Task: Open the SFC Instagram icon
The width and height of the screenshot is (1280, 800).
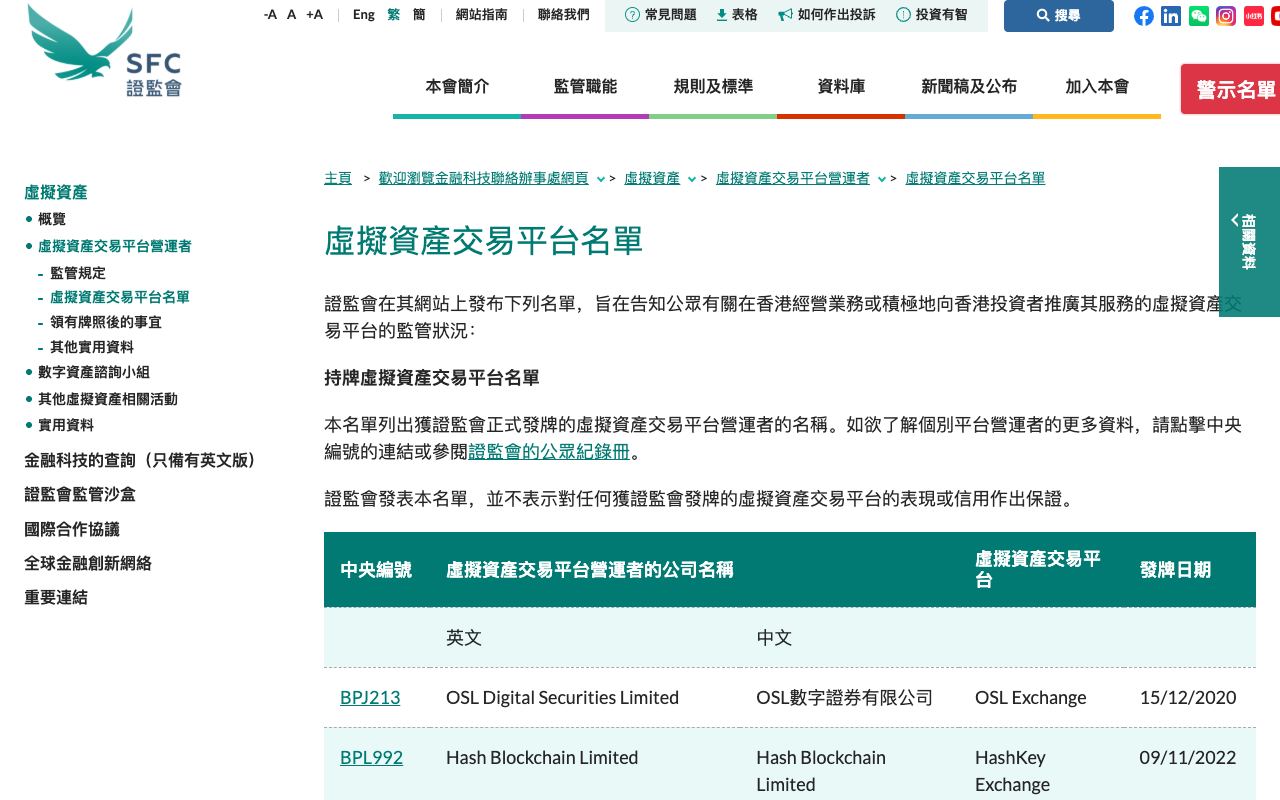Action: point(1226,15)
